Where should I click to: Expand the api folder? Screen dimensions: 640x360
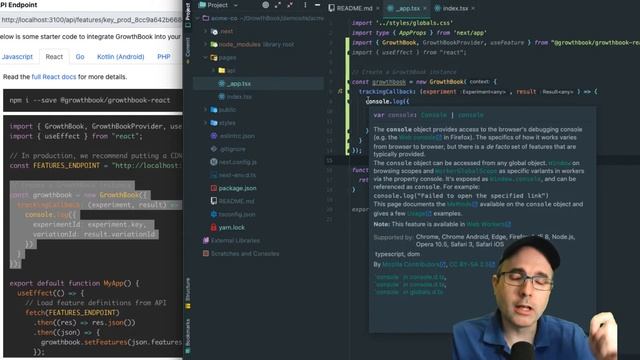(213, 71)
